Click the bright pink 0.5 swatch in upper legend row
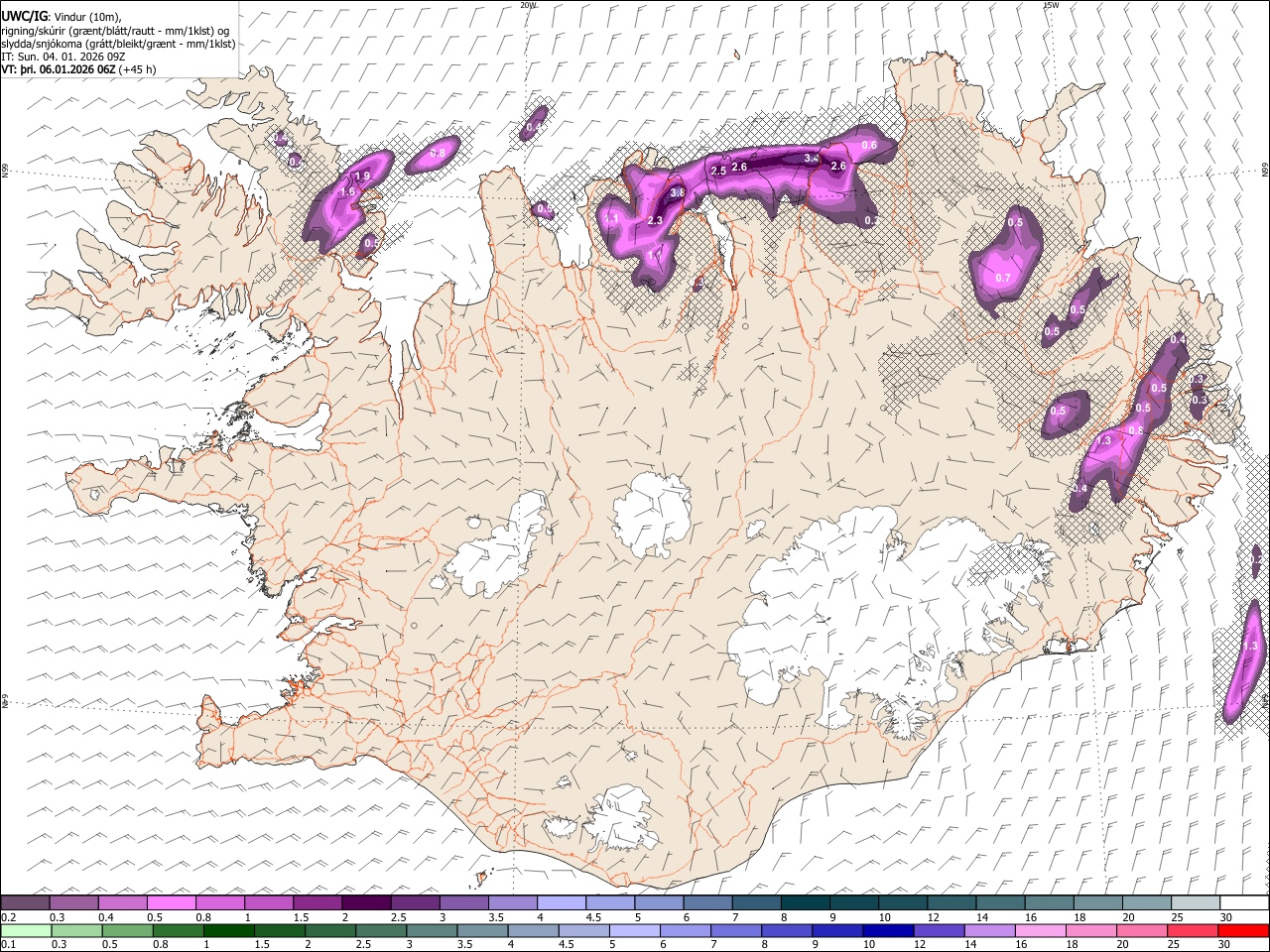 [171, 903]
